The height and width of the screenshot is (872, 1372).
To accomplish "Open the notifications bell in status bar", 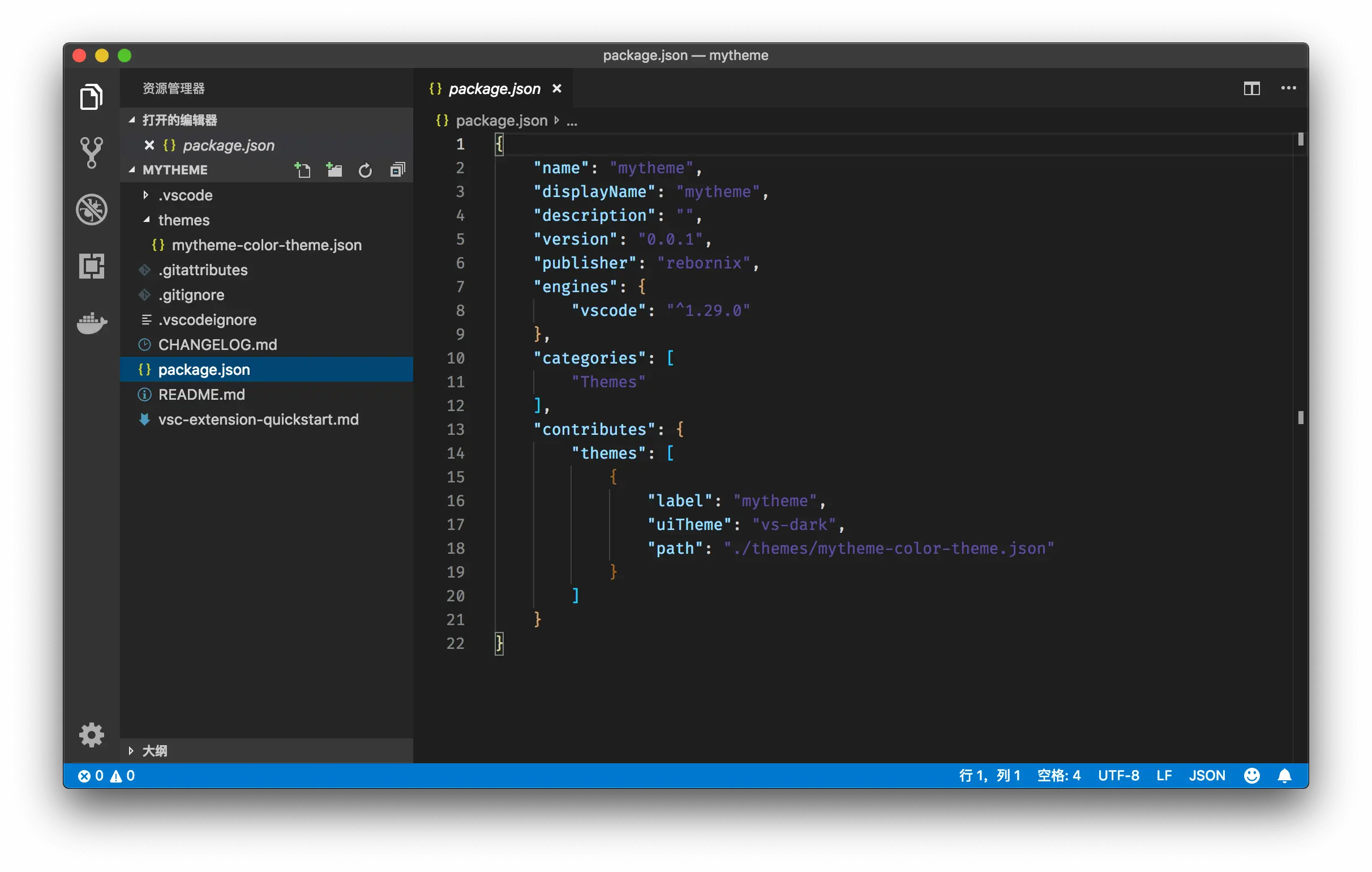I will 1284,776.
